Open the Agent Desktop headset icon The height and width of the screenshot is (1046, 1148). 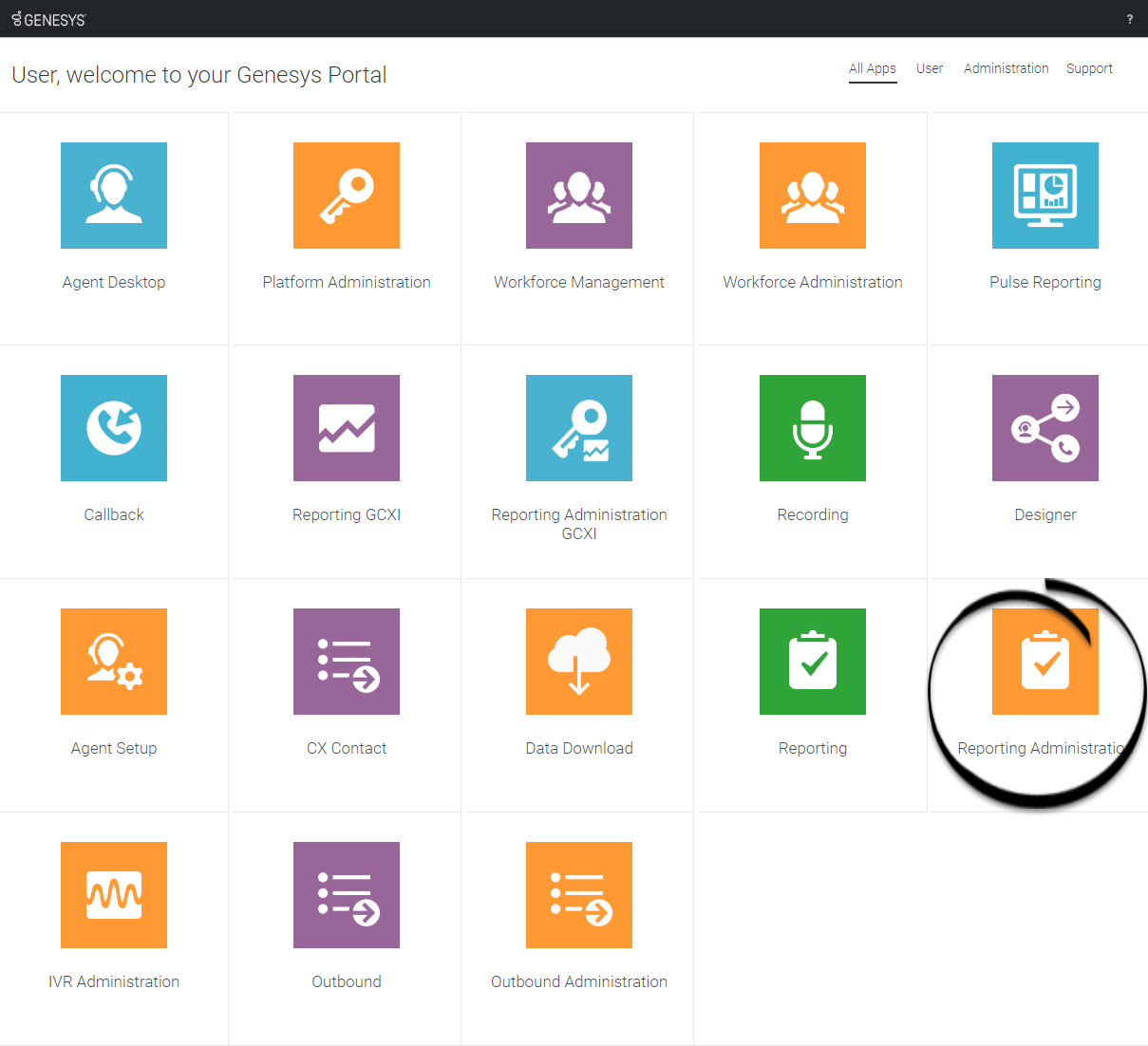[114, 196]
